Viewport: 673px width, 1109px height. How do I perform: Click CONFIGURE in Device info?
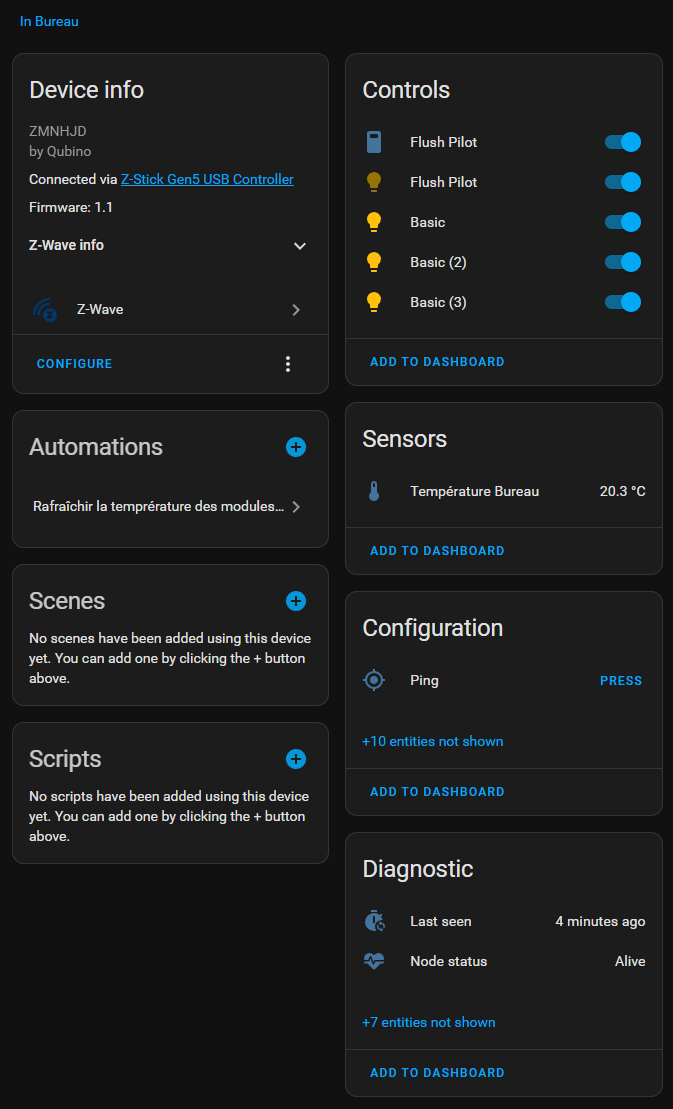75,364
